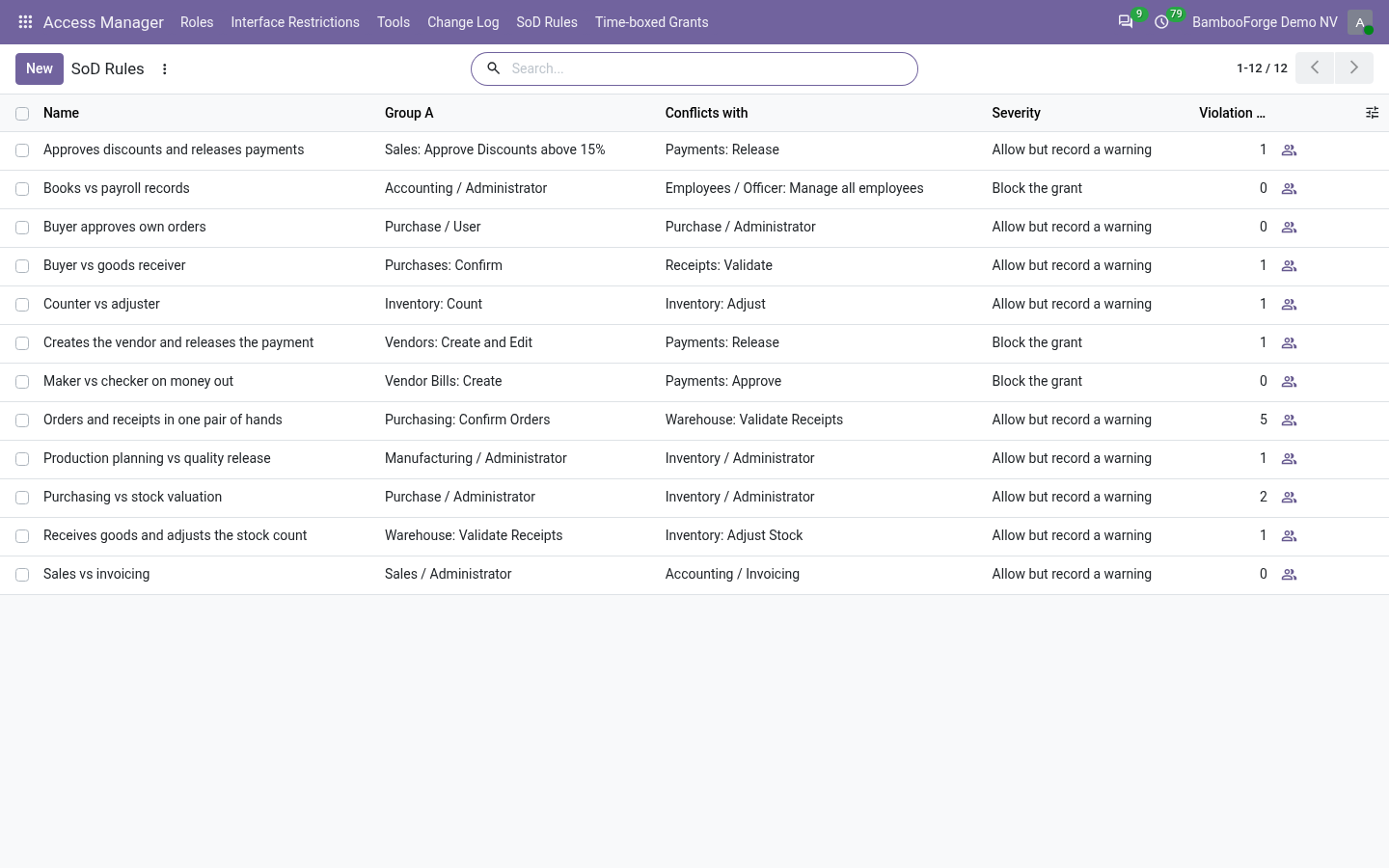Show violators for Buyer vs goods receiver

[x=1289, y=266]
